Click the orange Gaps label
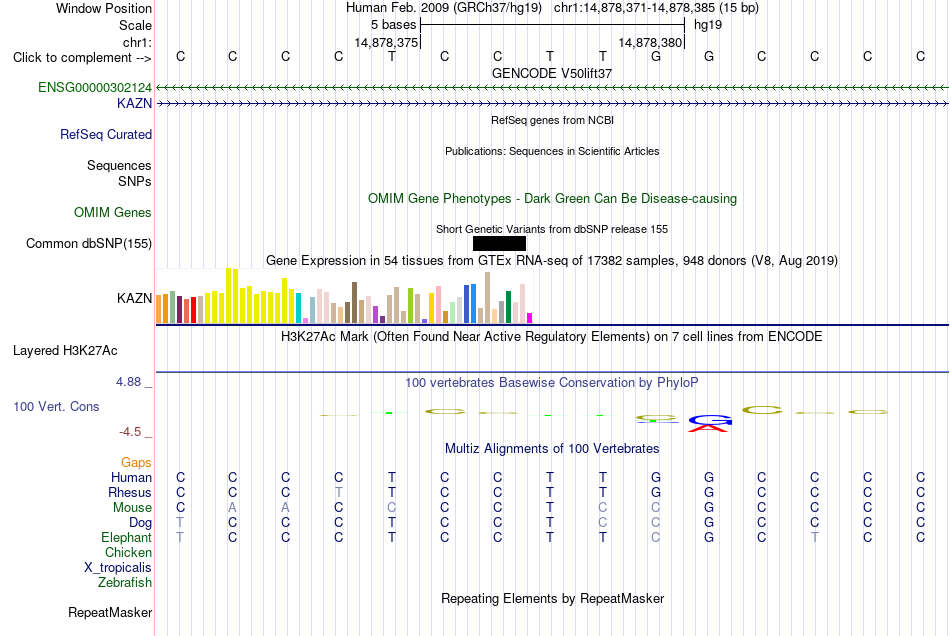 point(136,462)
